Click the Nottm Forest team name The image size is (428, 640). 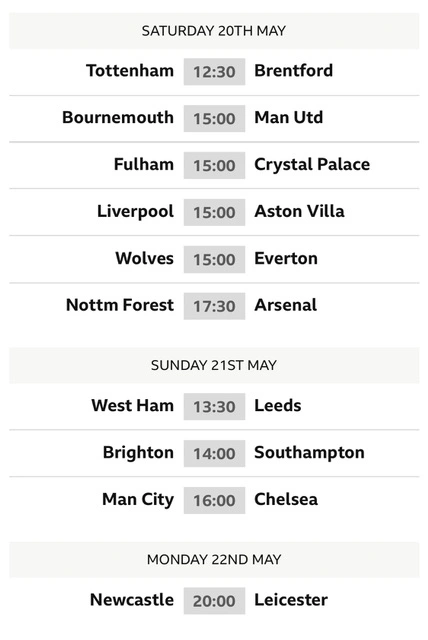pyautogui.click(x=120, y=305)
